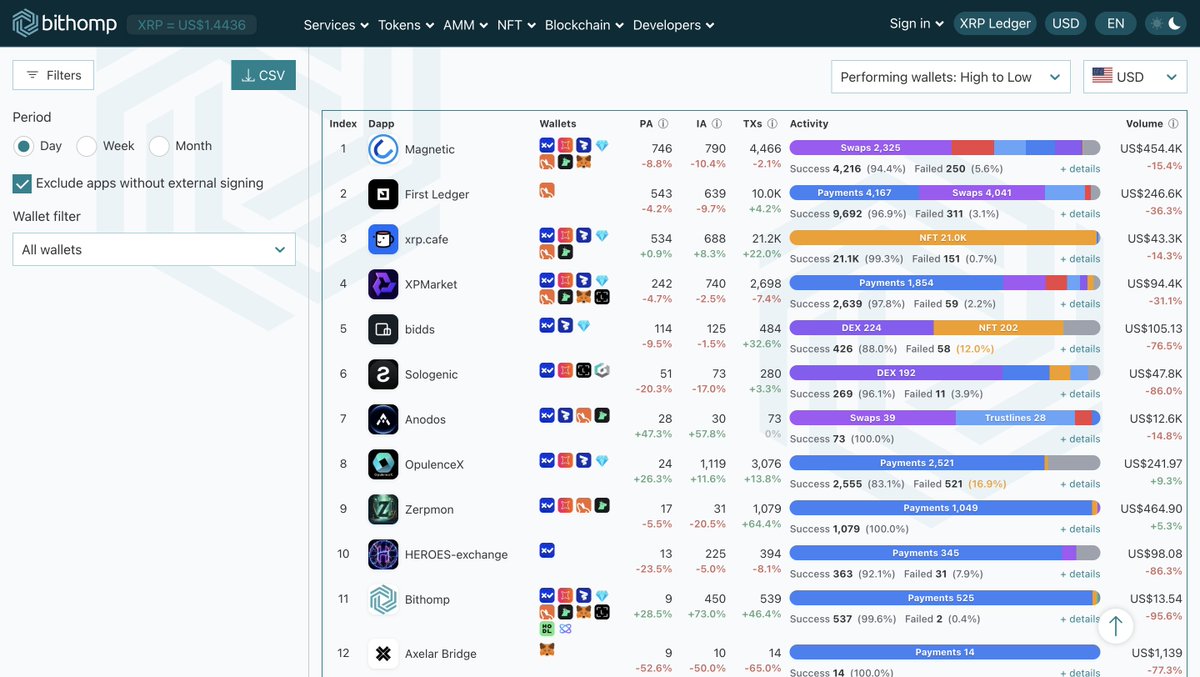Open the Developers menu
Image resolution: width=1200 pixels, height=677 pixels.
pyautogui.click(x=674, y=25)
